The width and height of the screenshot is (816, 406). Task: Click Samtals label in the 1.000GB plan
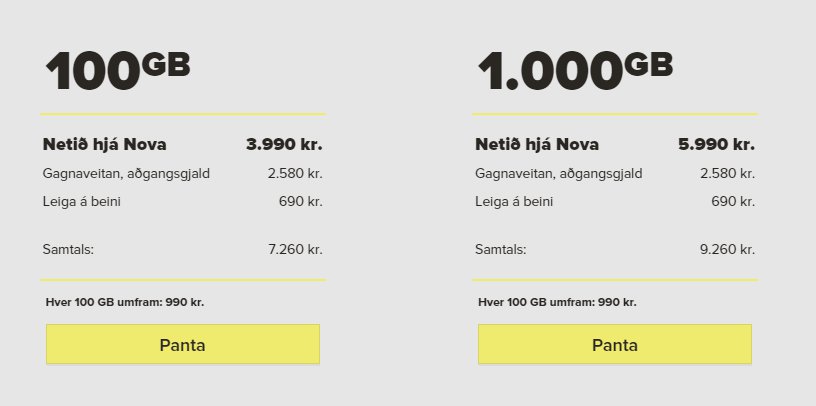[500, 249]
